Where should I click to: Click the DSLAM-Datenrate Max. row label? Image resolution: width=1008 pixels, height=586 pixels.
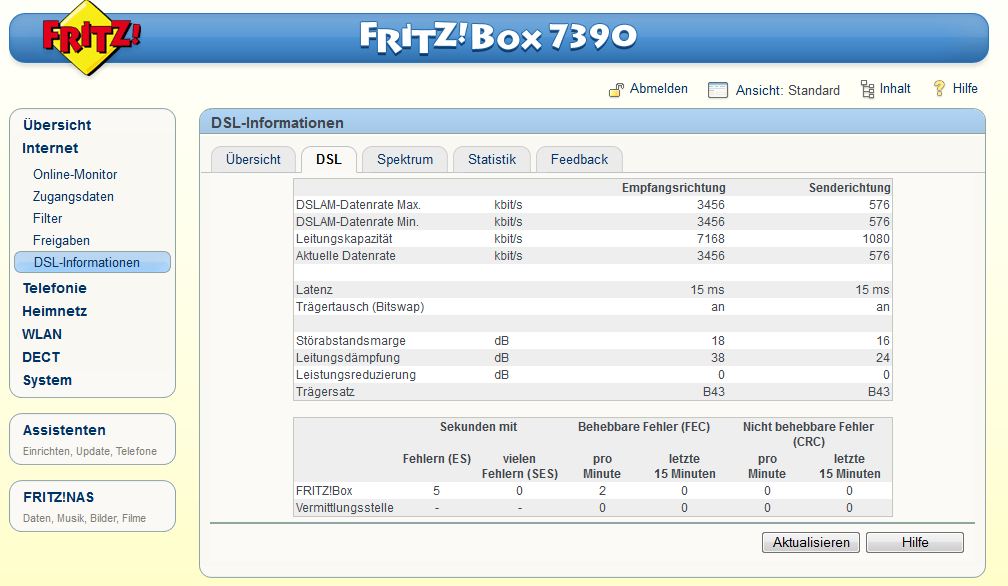click(358, 205)
